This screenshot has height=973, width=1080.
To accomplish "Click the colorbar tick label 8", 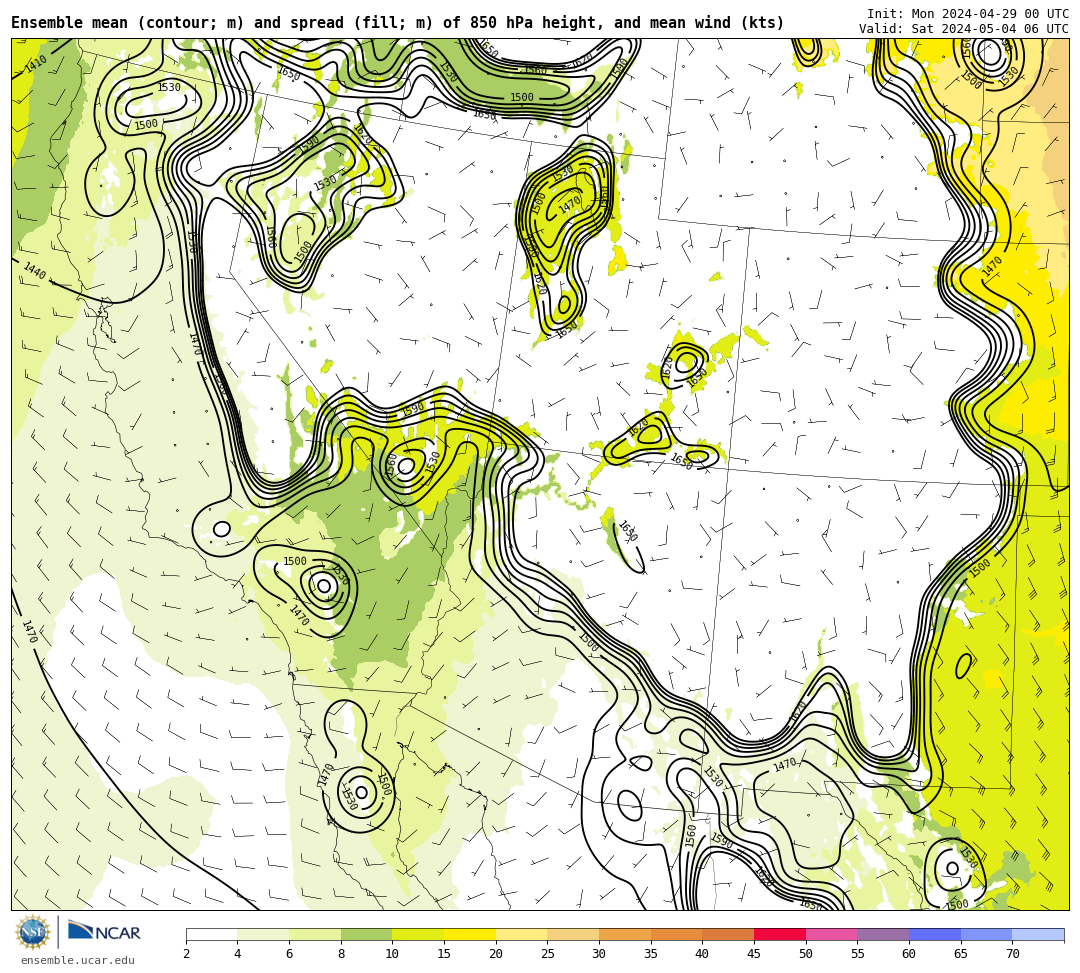I will (341, 954).
